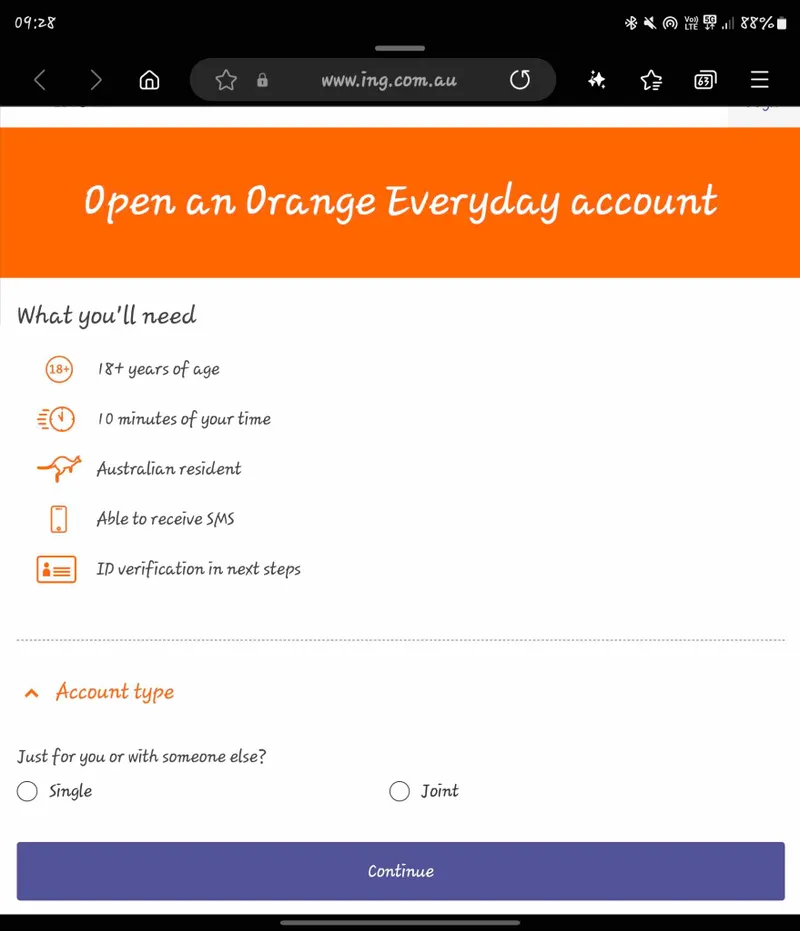Tap the signal strength bars icon
Screen dimensions: 800x931
pyautogui.click(x=728, y=23)
